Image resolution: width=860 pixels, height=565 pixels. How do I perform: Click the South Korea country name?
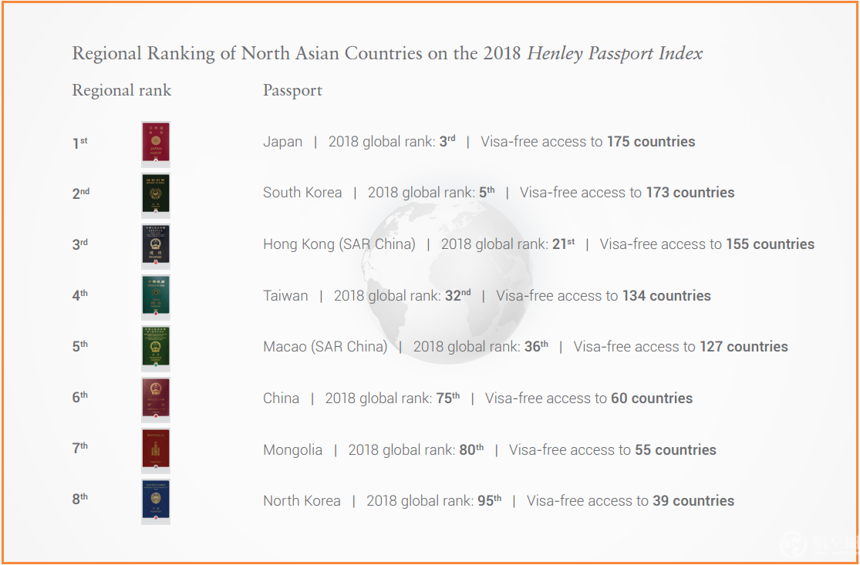pos(302,193)
